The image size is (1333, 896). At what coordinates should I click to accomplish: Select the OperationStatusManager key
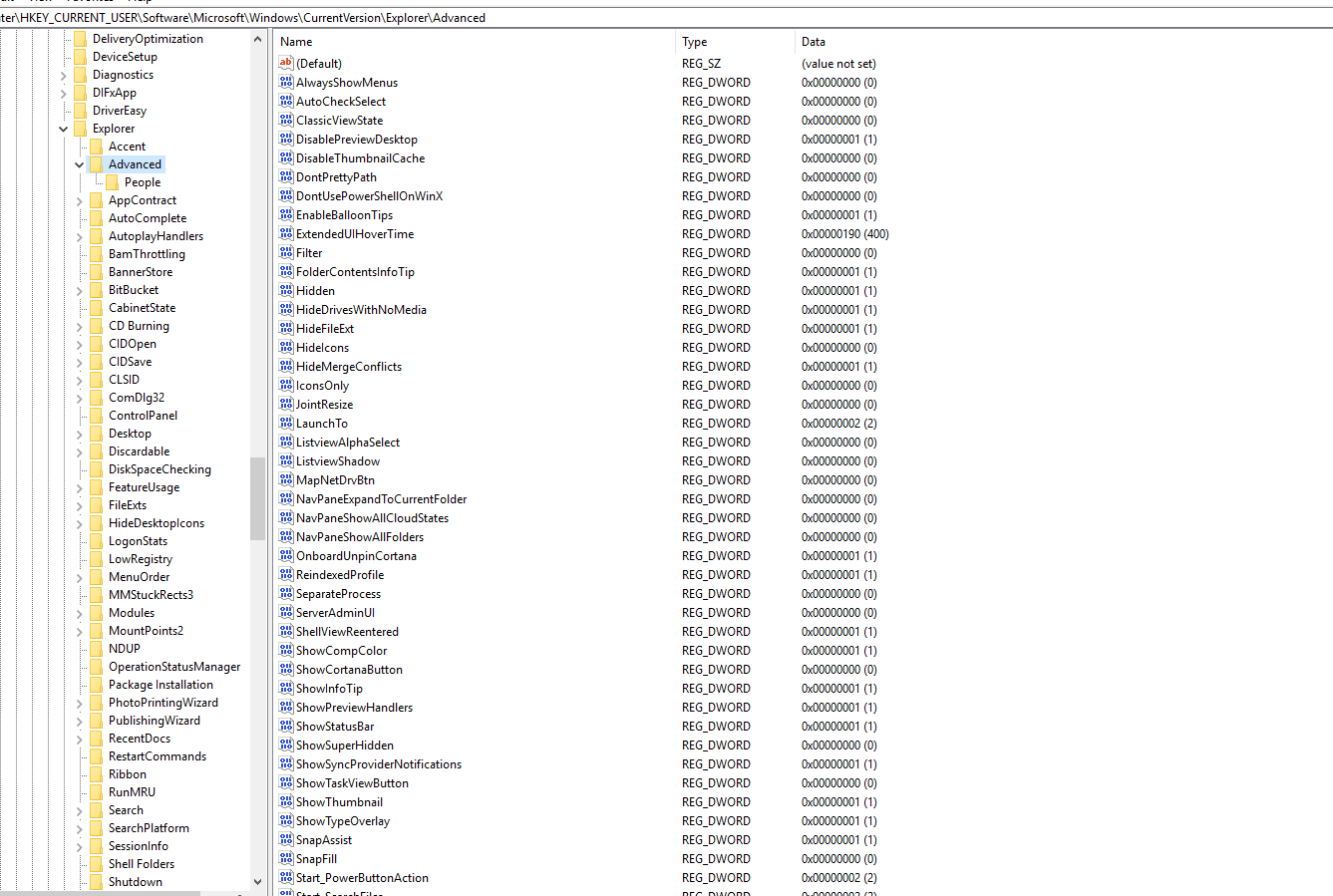point(174,667)
